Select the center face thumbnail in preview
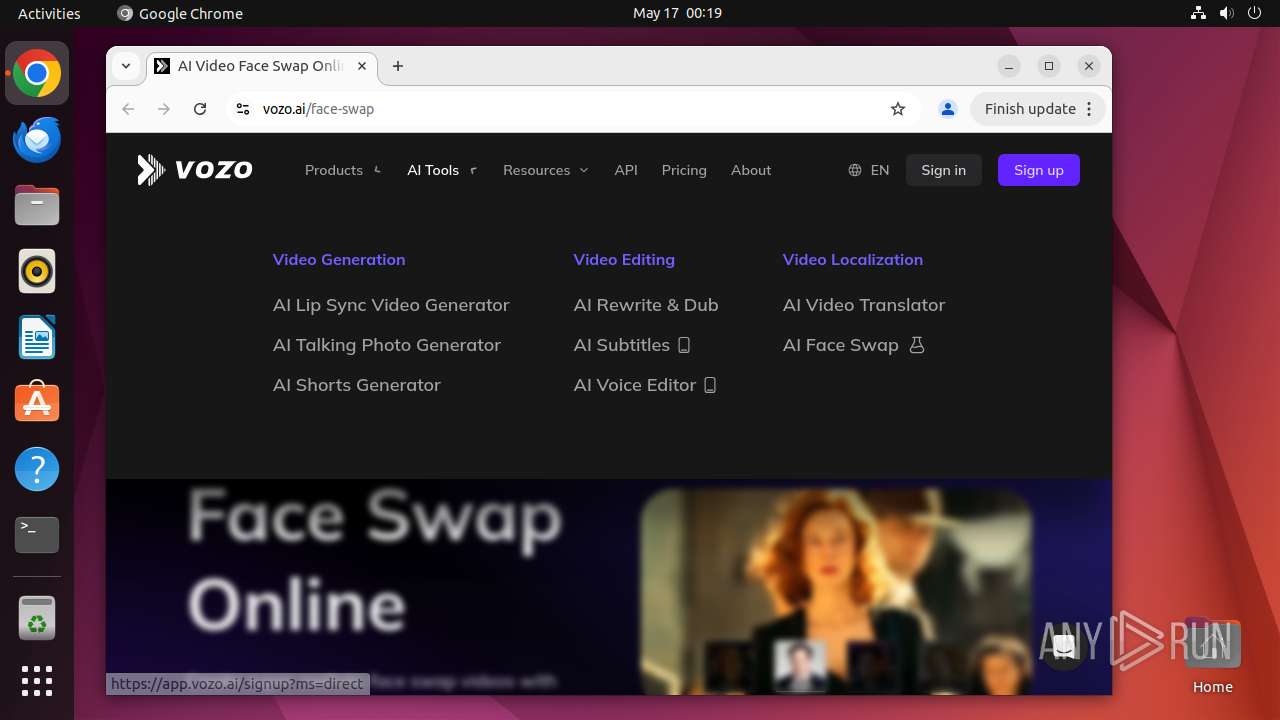Viewport: 1280px width, 720px height. pos(800,664)
